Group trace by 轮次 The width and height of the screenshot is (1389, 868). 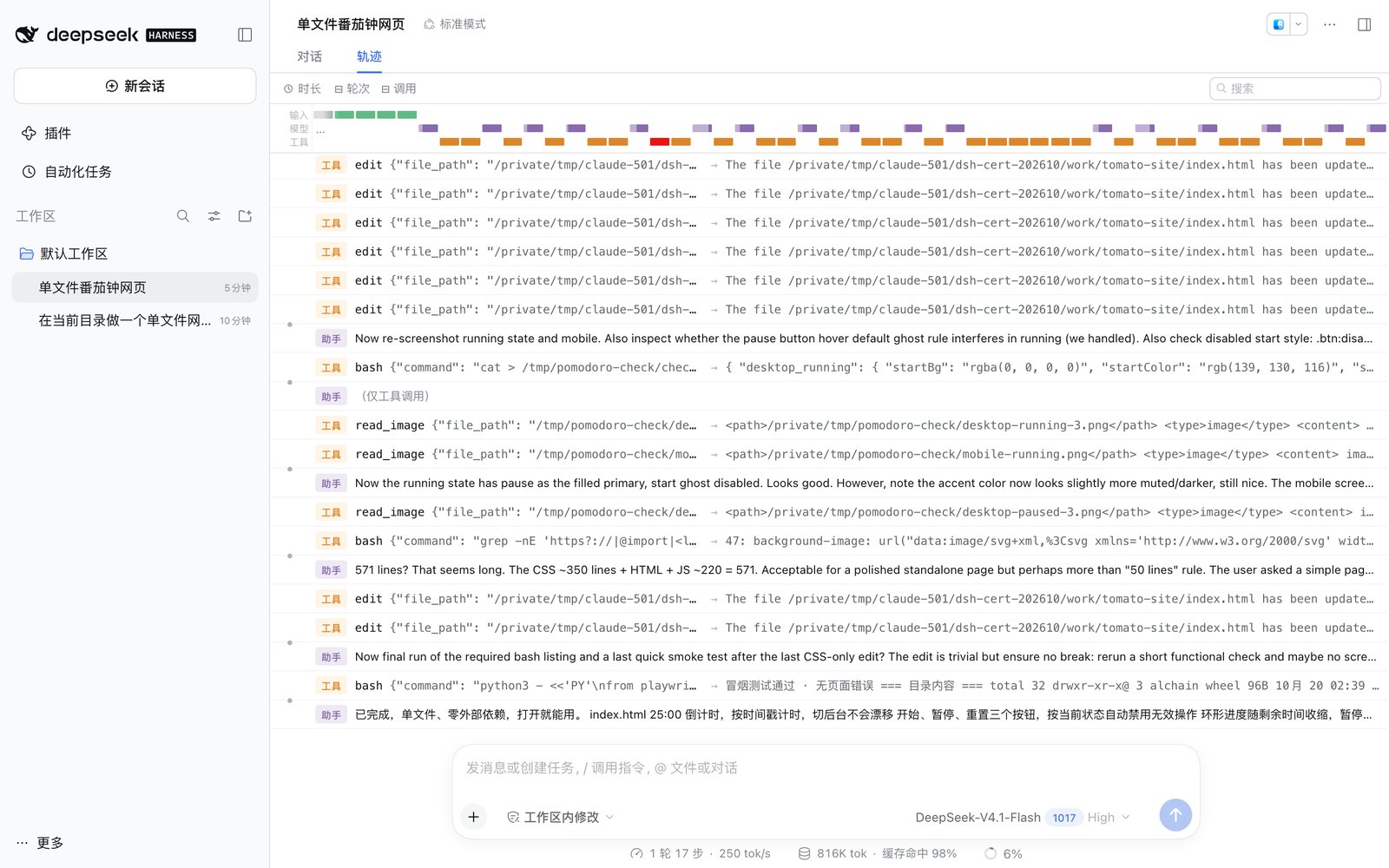coord(352,89)
